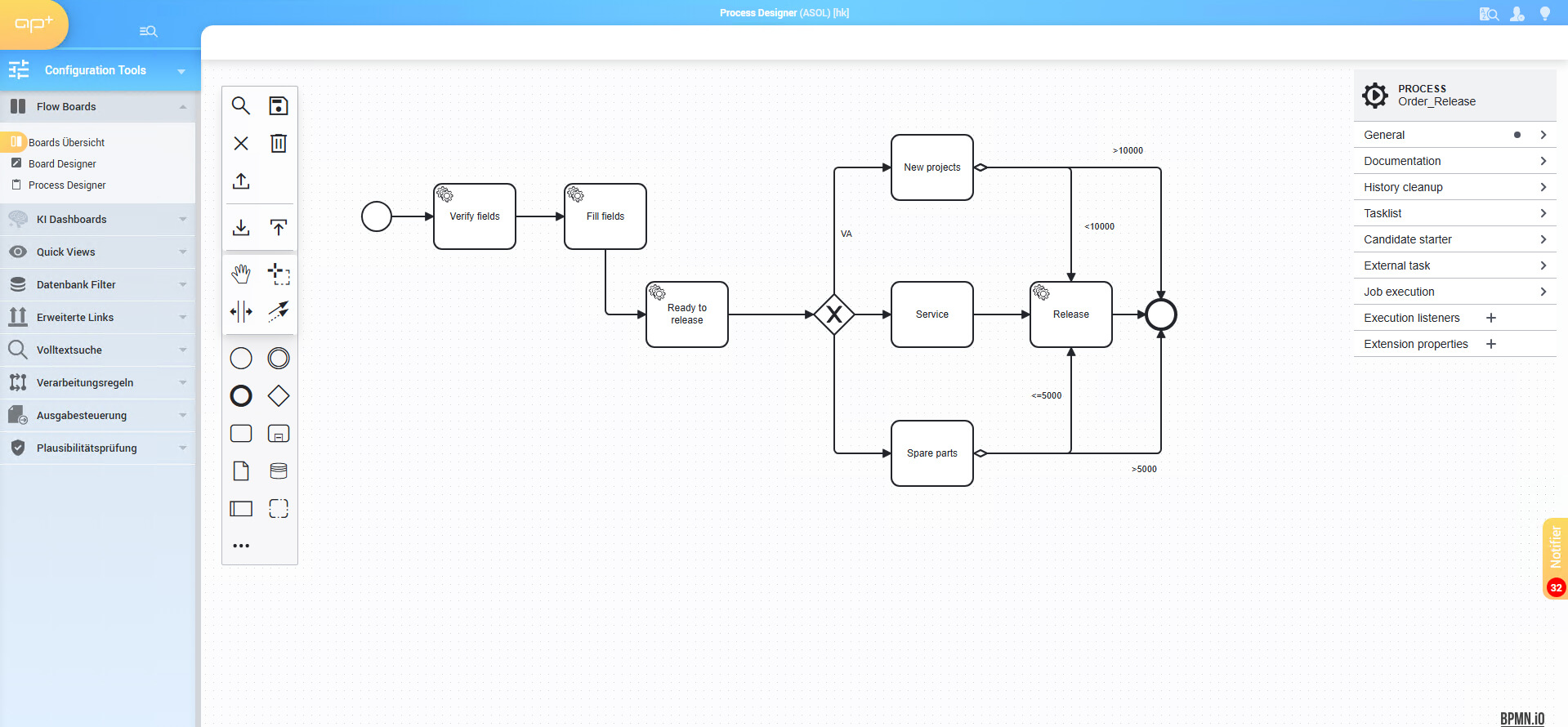
Task: Click the lightbulb icon in the top bar
Action: 1545,13
